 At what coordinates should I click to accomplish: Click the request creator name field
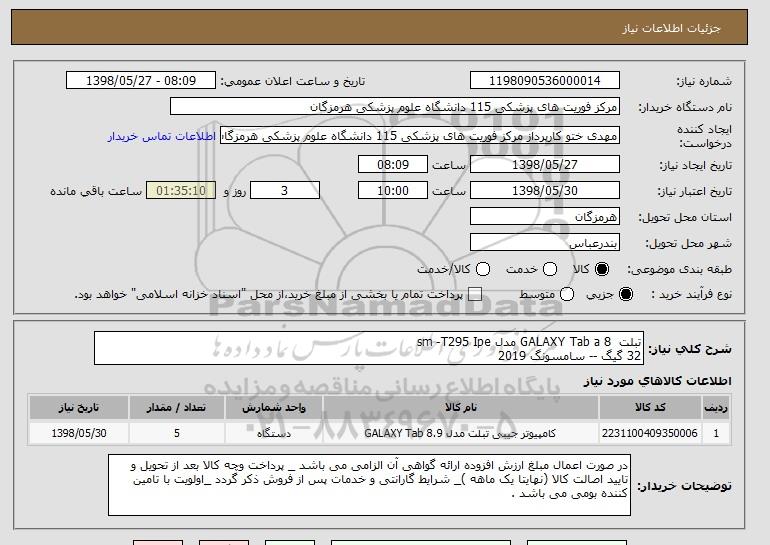[x=420, y=136]
